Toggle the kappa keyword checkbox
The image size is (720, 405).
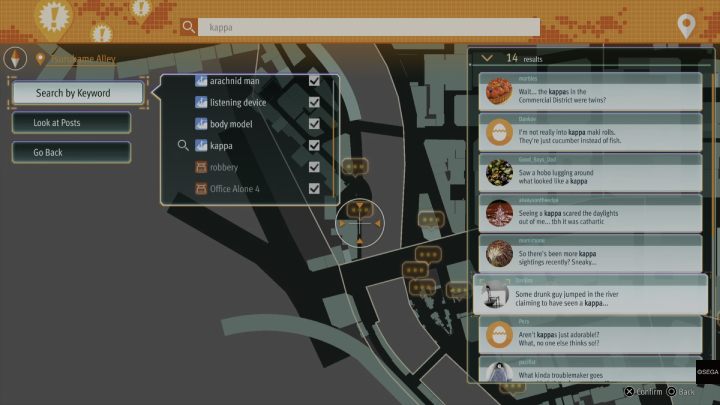[314, 146]
